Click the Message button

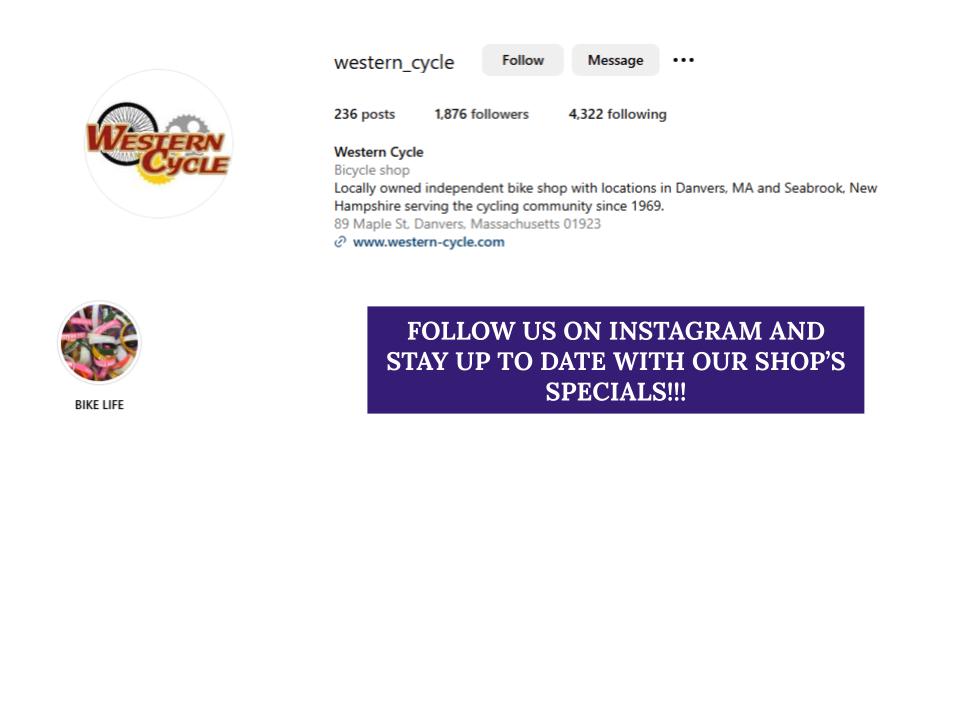click(615, 60)
